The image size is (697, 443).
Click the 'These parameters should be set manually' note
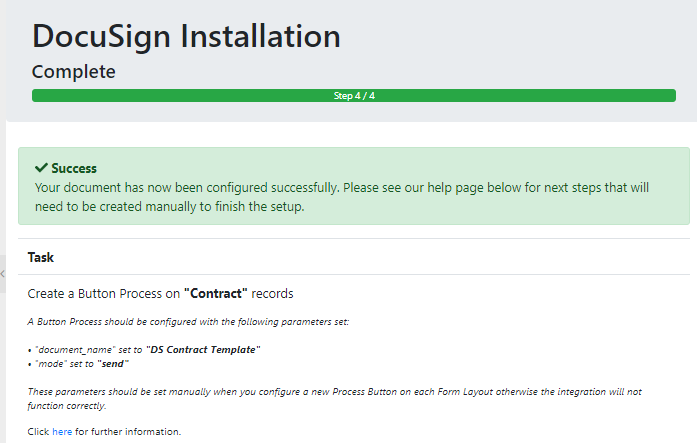click(335, 399)
